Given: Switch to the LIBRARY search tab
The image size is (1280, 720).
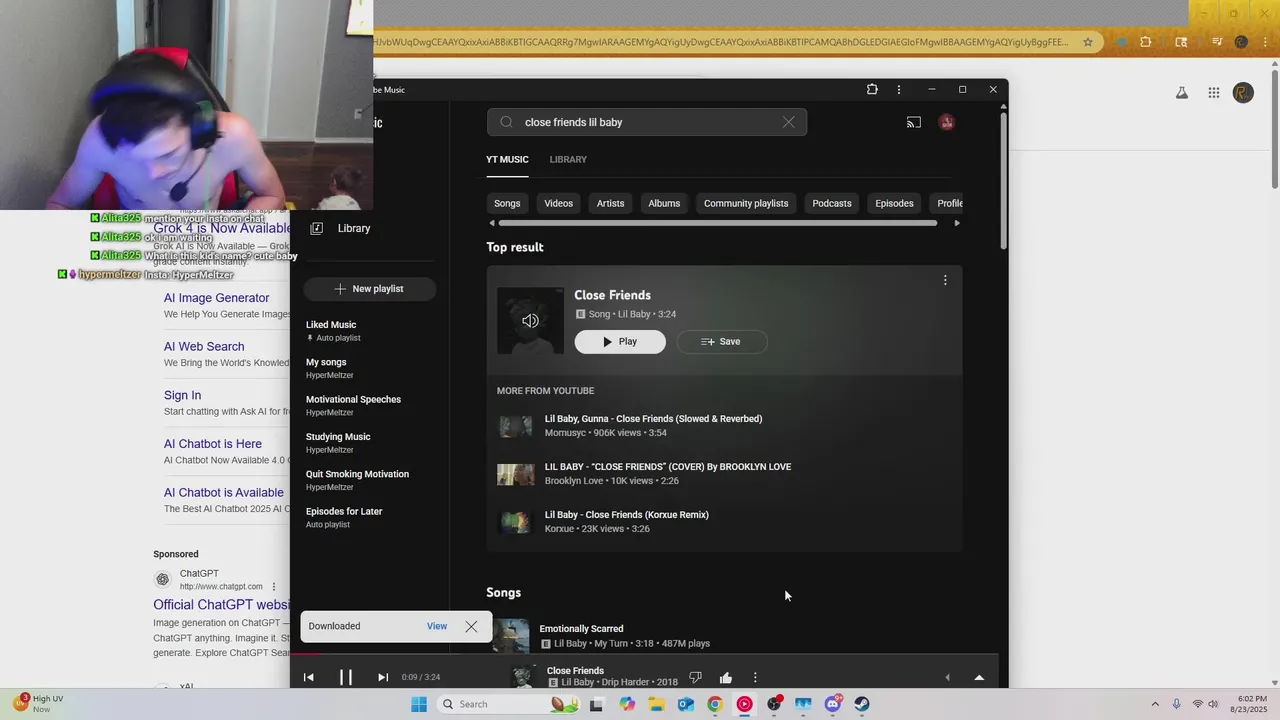Looking at the screenshot, I should click(568, 159).
